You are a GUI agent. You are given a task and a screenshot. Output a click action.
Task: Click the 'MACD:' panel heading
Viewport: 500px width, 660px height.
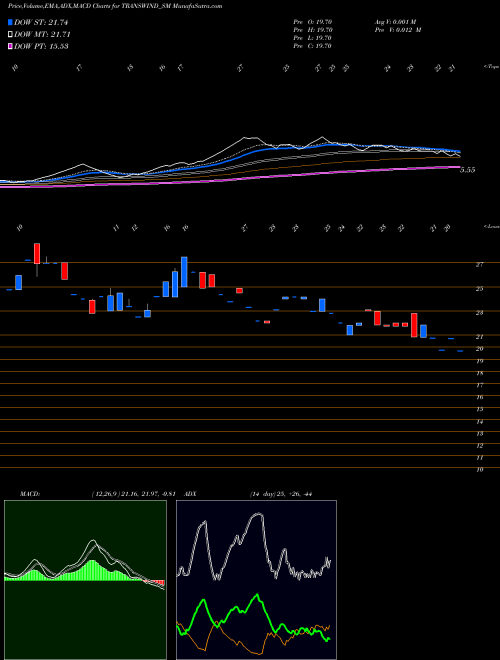pos(29,494)
